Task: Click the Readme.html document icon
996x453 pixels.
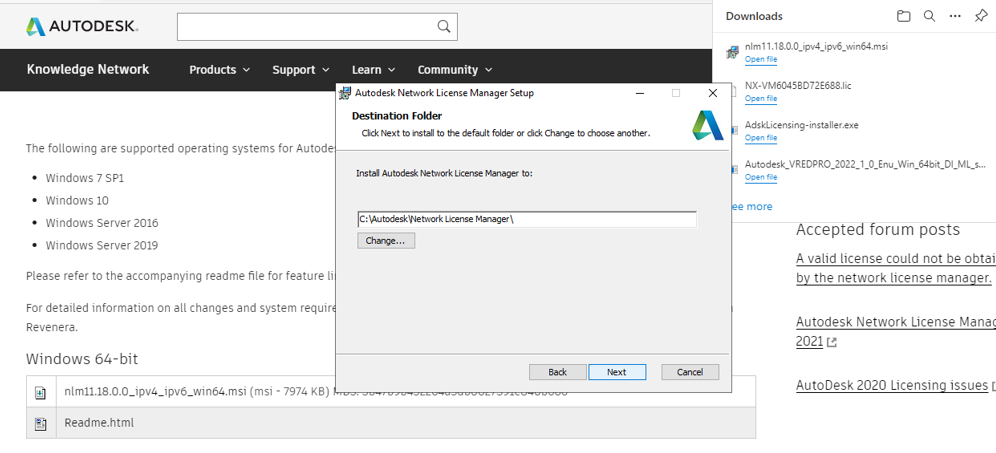Action: [x=41, y=423]
